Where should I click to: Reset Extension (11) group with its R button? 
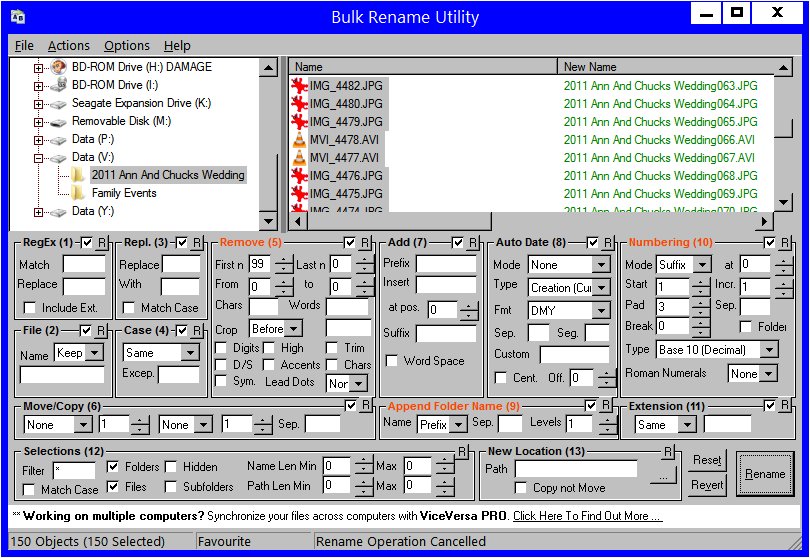(x=785, y=406)
